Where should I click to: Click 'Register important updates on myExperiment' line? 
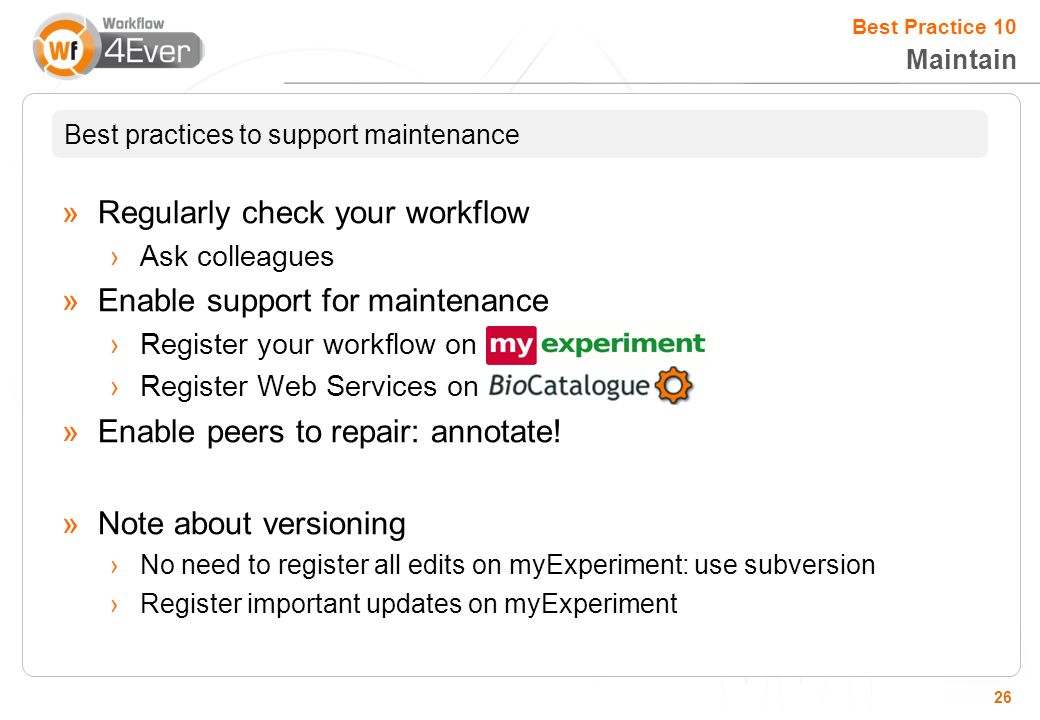[409, 604]
